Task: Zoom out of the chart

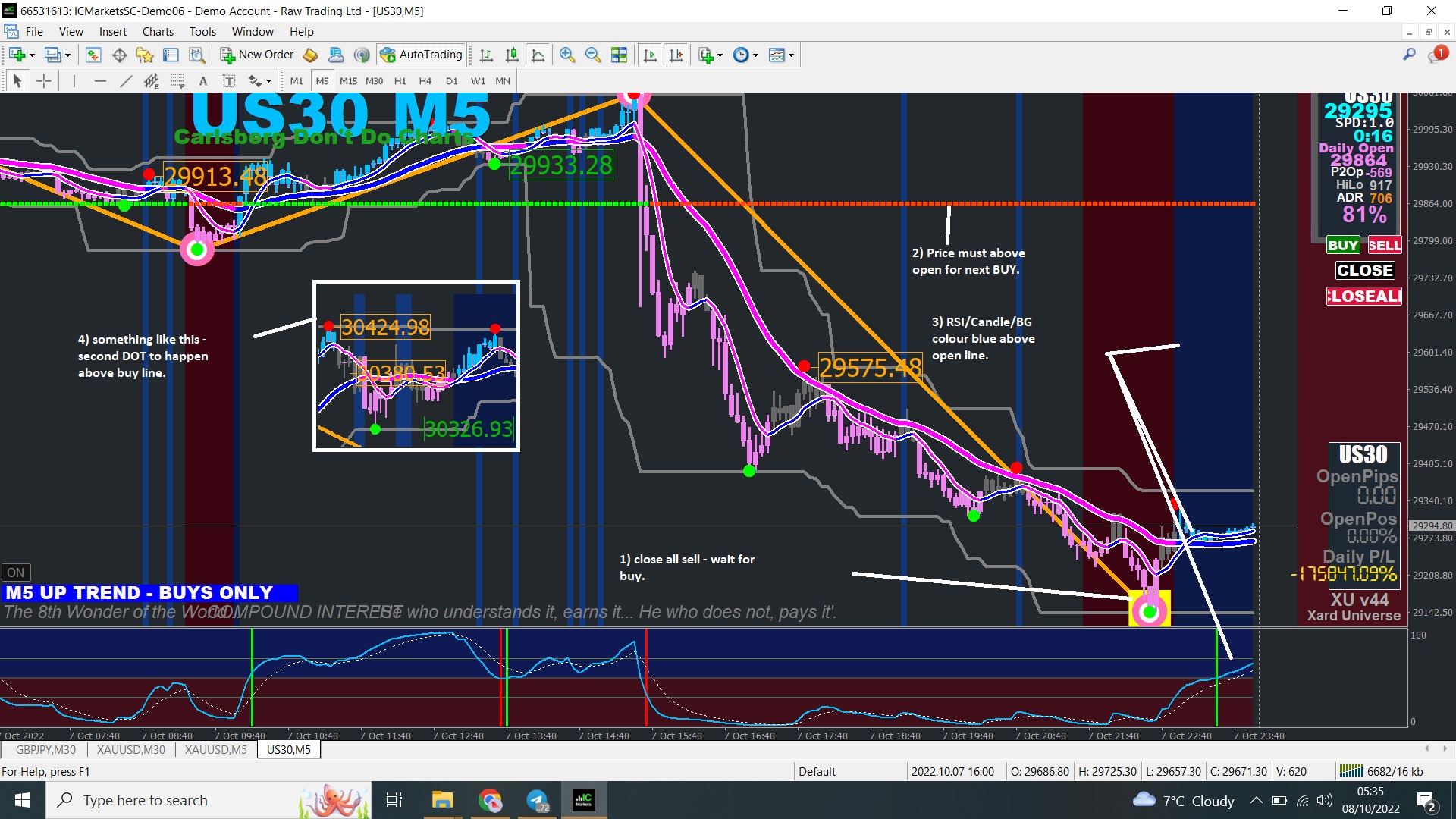Action: [x=592, y=55]
